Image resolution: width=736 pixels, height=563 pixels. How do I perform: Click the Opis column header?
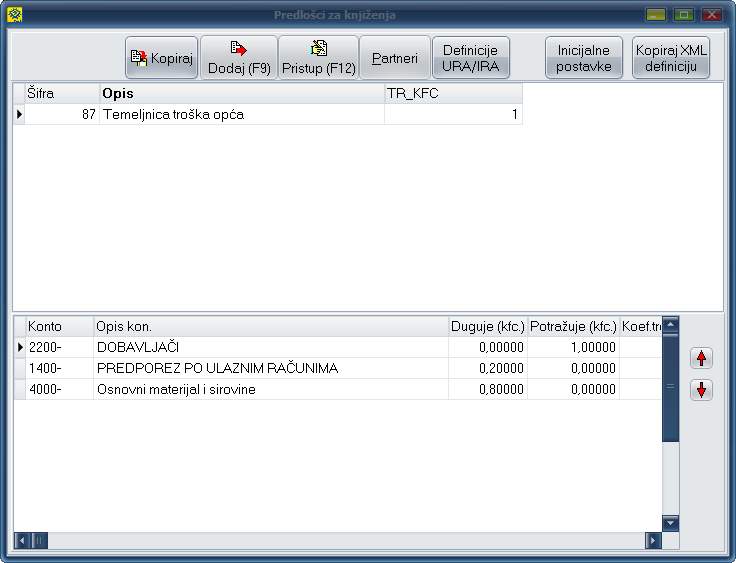(241, 93)
